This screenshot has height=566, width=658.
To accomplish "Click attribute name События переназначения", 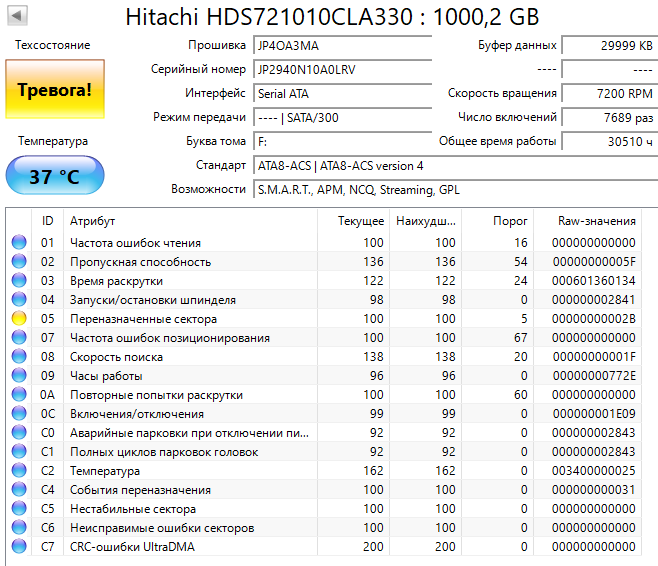I will 140,490.
